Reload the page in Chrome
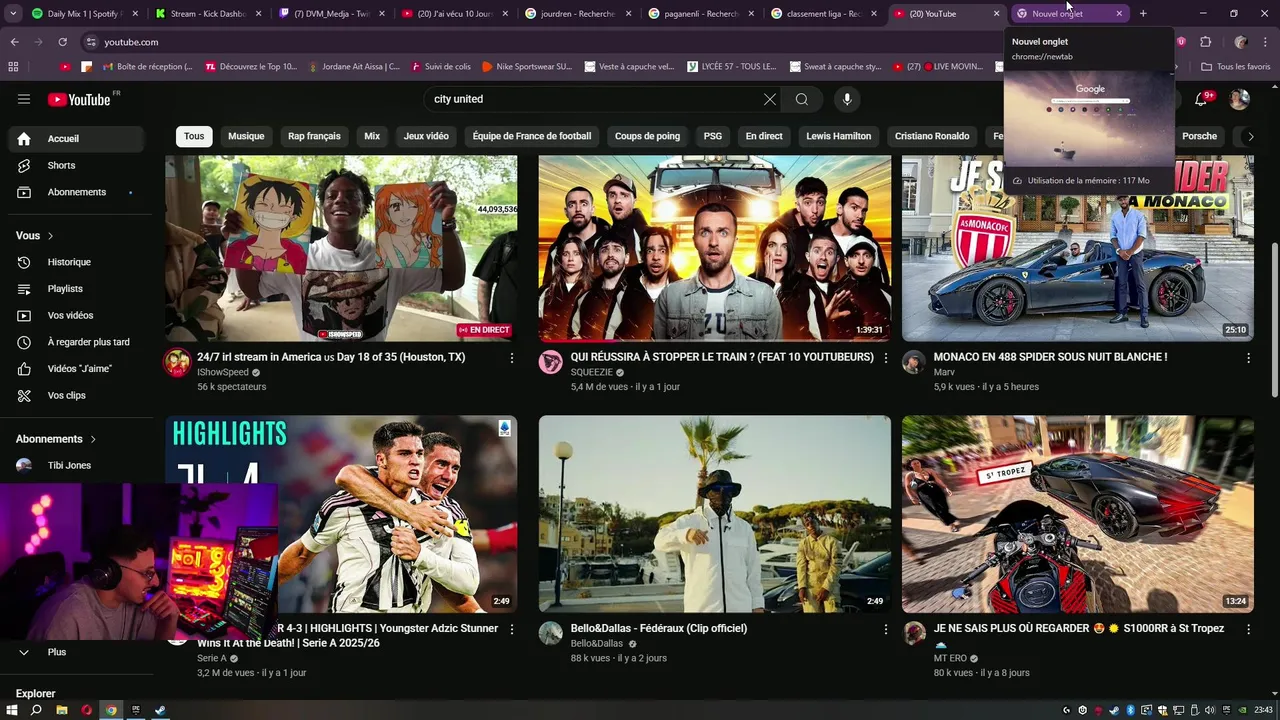Screen dimensions: 1280x720 [x=62, y=42]
